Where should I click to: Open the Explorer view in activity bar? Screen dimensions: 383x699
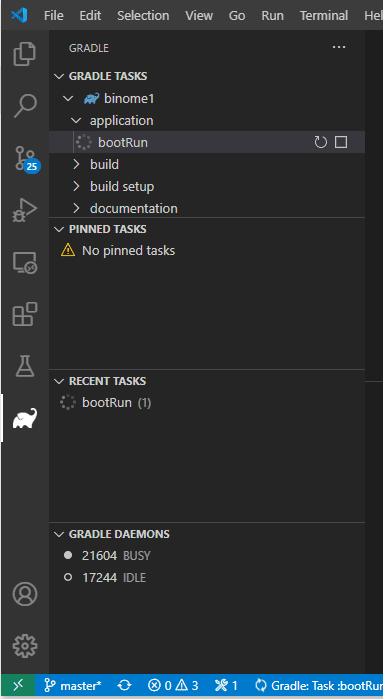pyautogui.click(x=25, y=53)
